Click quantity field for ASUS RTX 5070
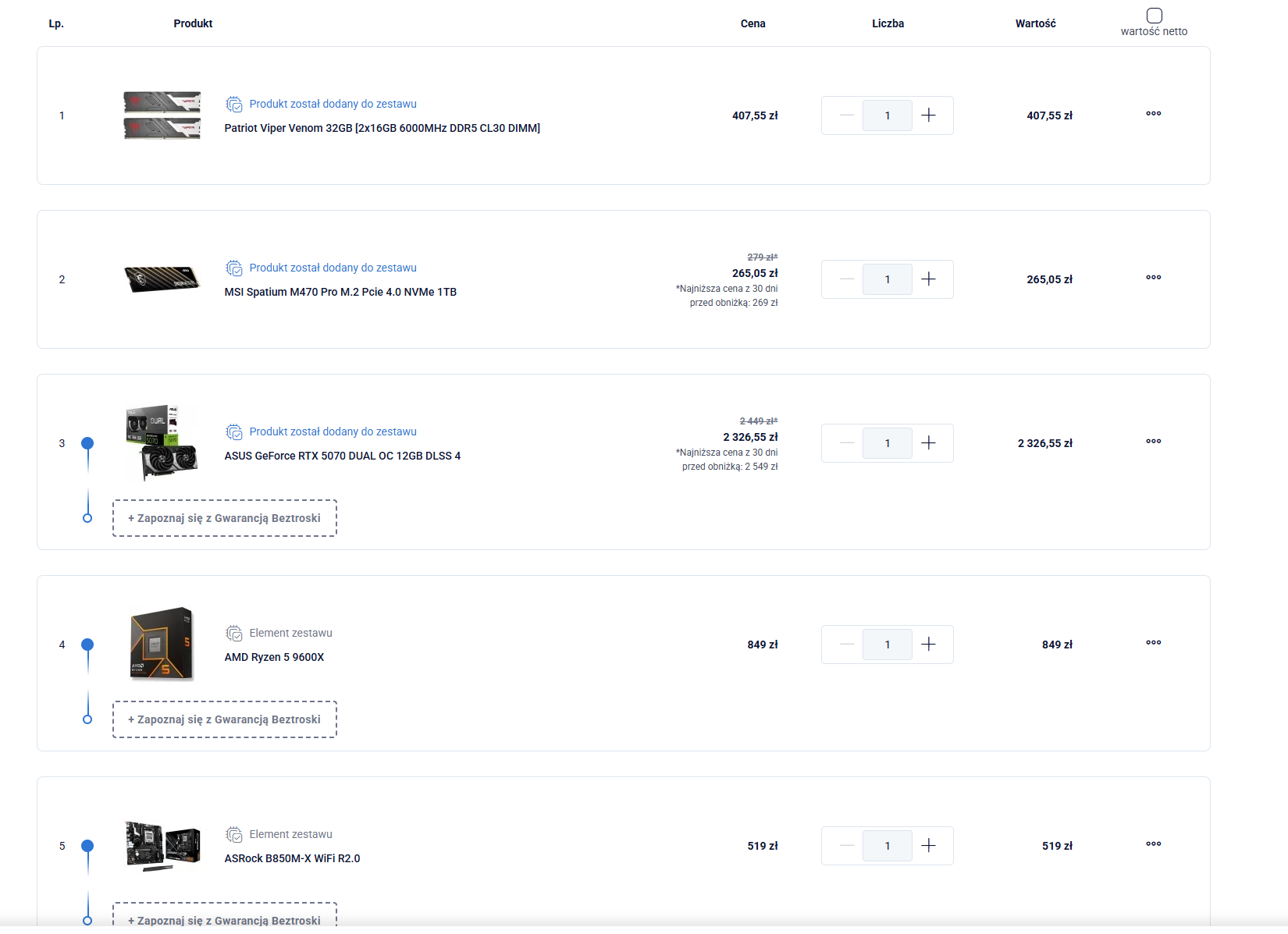Viewport: 1288px width, 934px height. point(887,443)
